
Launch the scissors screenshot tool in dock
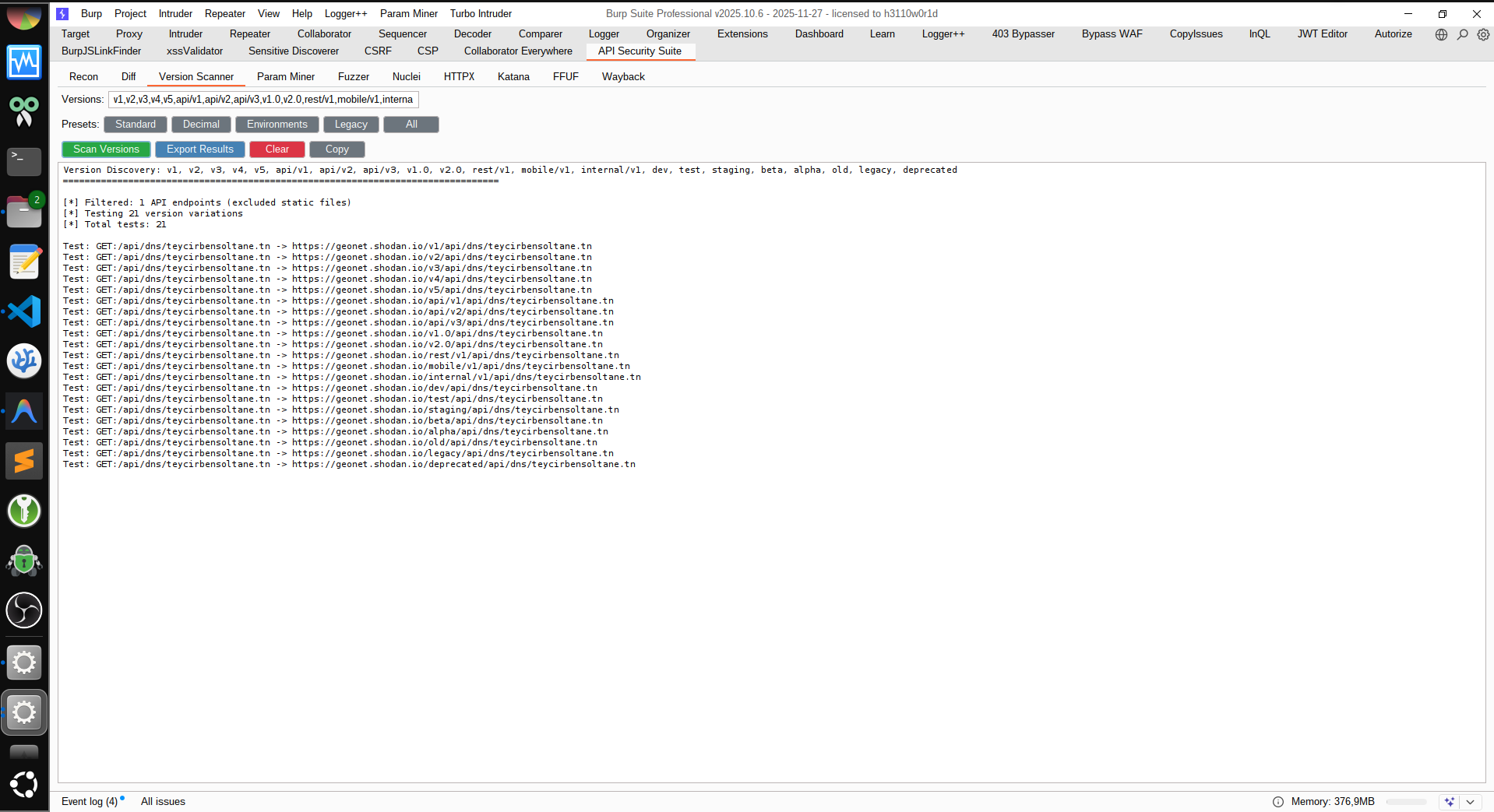click(24, 112)
